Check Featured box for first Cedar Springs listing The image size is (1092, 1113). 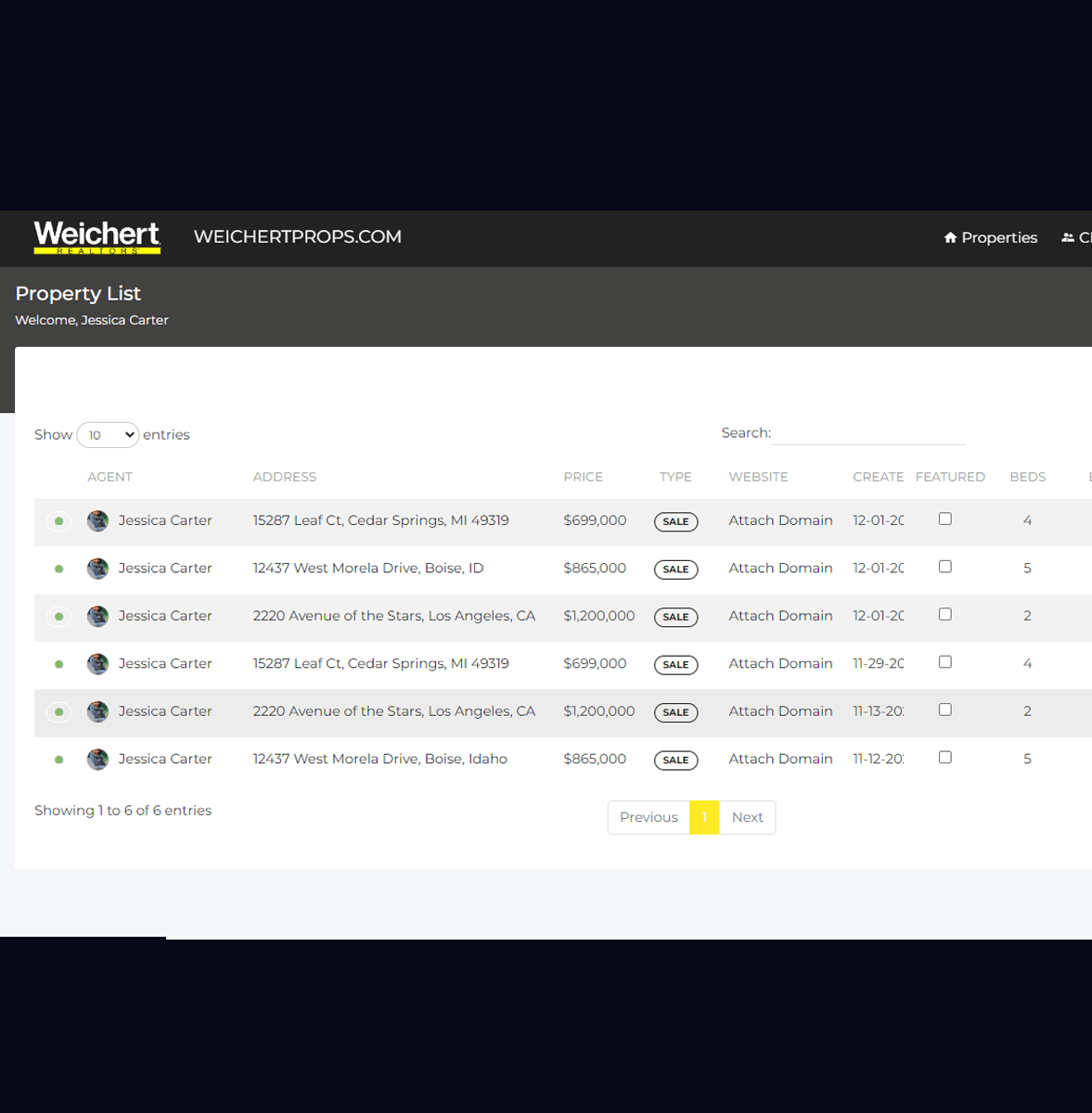point(944,519)
